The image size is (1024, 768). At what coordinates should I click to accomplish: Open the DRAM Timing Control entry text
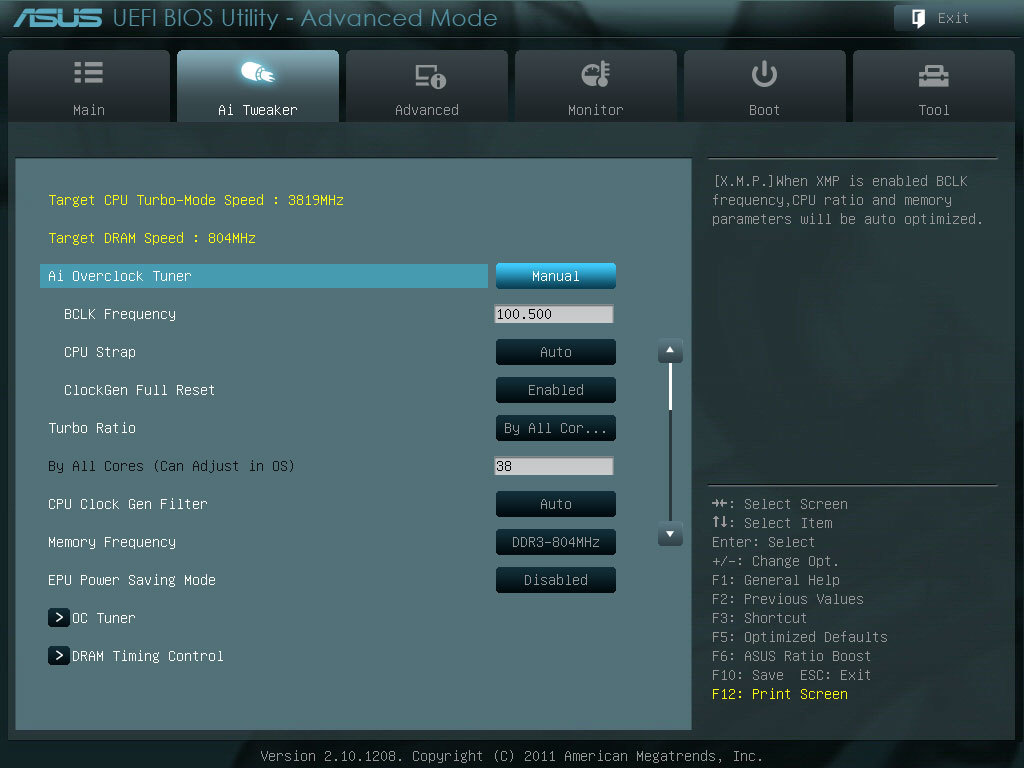tap(148, 656)
